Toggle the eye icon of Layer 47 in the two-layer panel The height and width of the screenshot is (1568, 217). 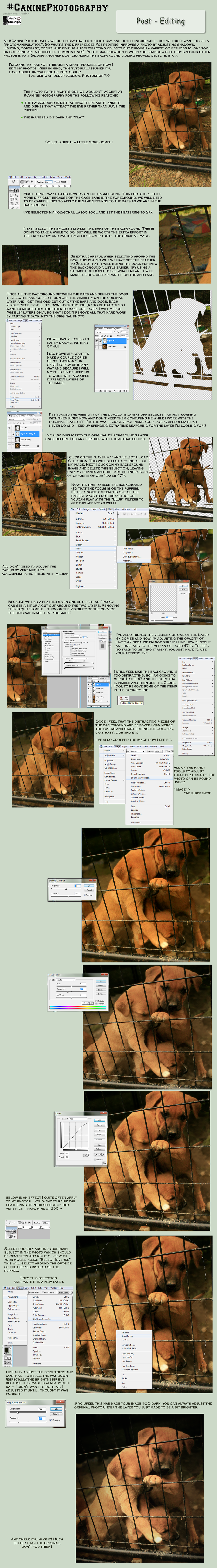point(97,341)
